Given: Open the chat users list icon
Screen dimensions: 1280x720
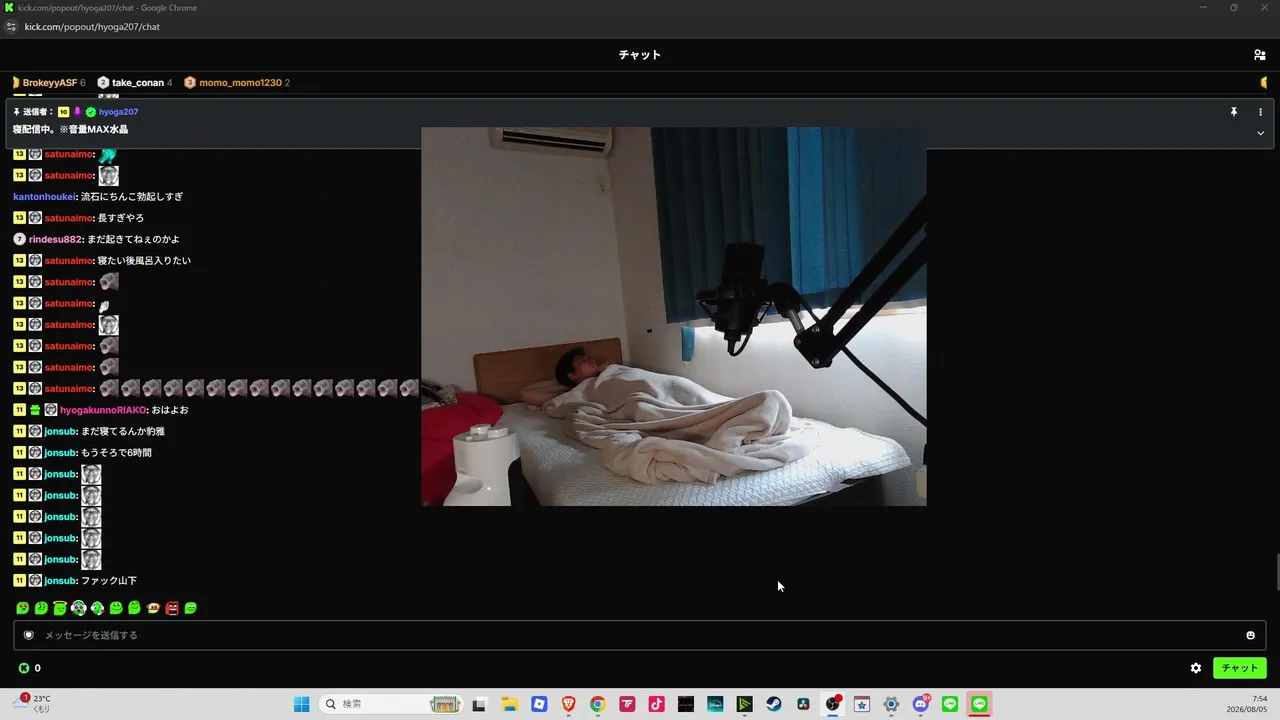Looking at the screenshot, I should [x=1259, y=55].
